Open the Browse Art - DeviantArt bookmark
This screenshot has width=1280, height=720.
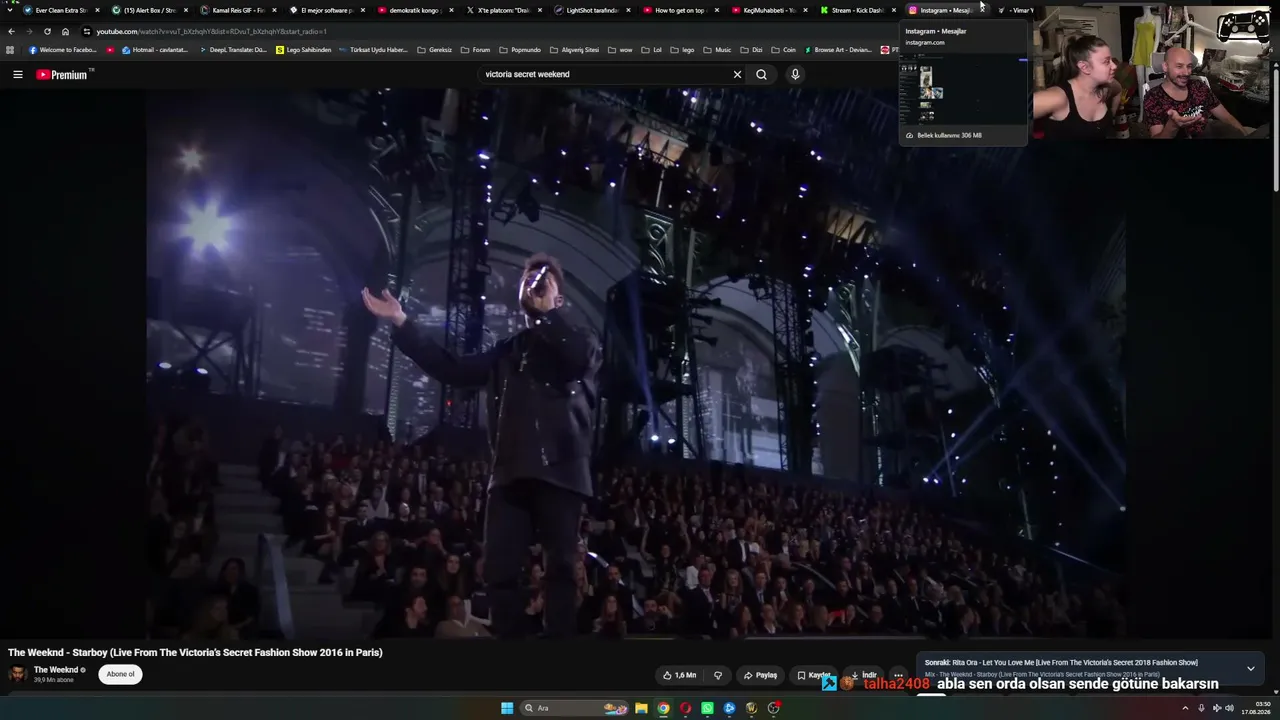pos(838,50)
